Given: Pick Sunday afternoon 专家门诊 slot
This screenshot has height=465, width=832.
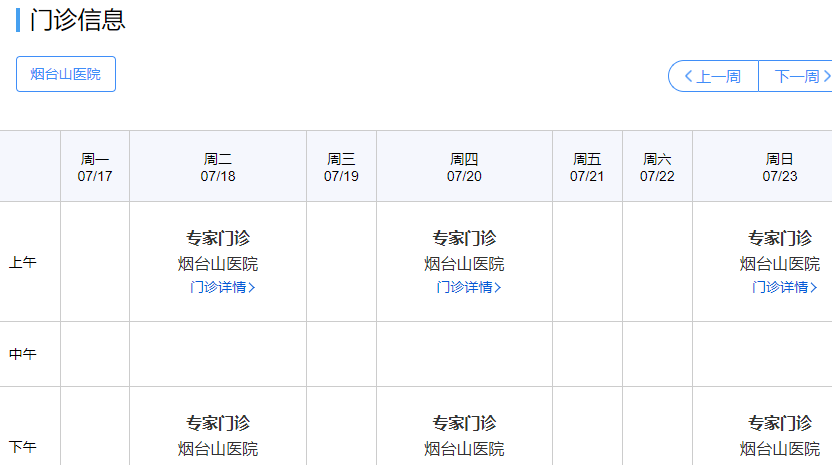Looking at the screenshot, I should 779,423.
